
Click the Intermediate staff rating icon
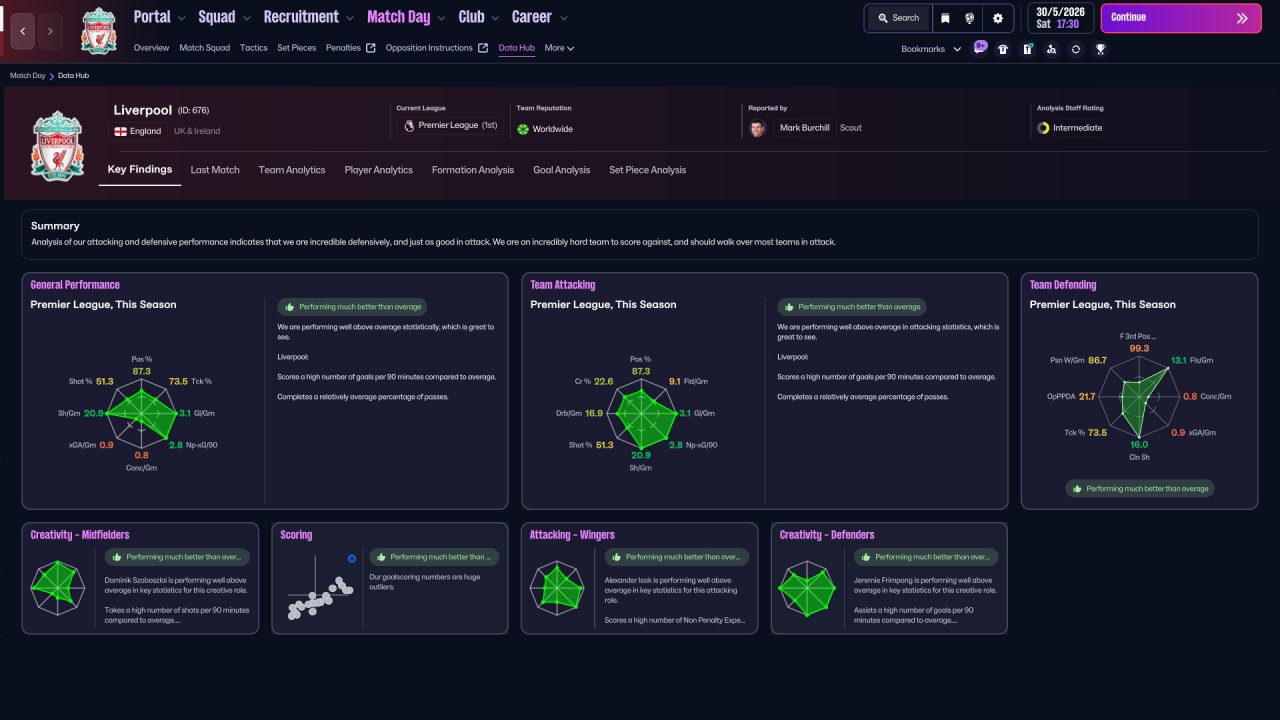tap(1043, 128)
